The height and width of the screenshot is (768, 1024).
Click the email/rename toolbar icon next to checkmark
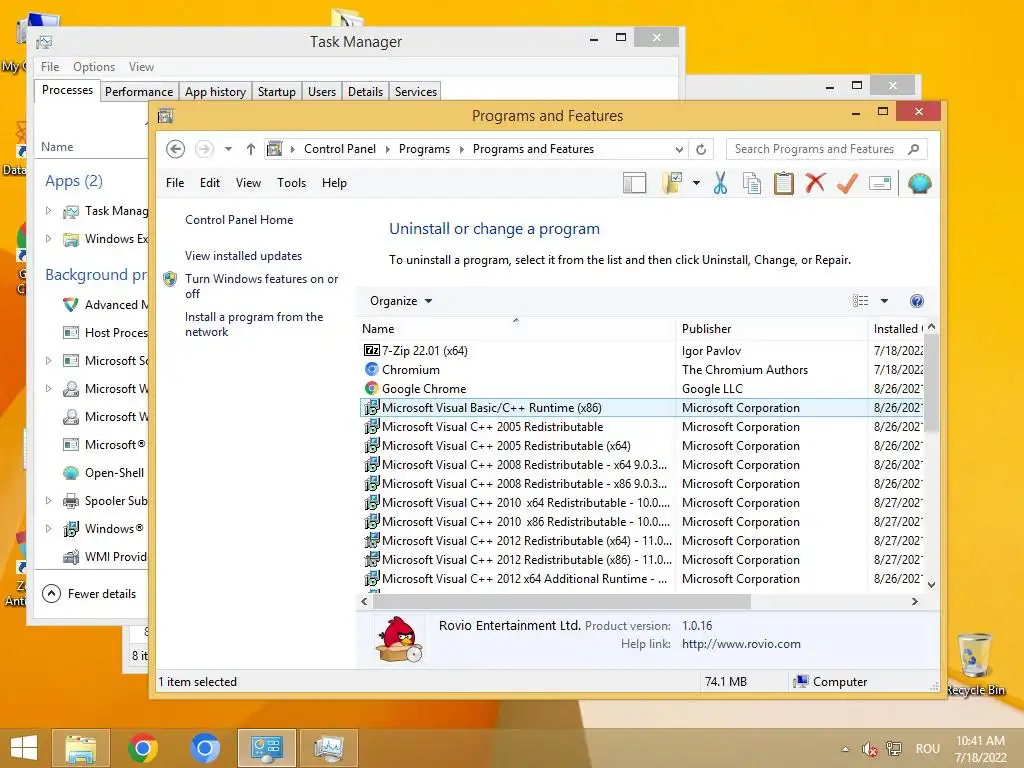click(x=880, y=184)
